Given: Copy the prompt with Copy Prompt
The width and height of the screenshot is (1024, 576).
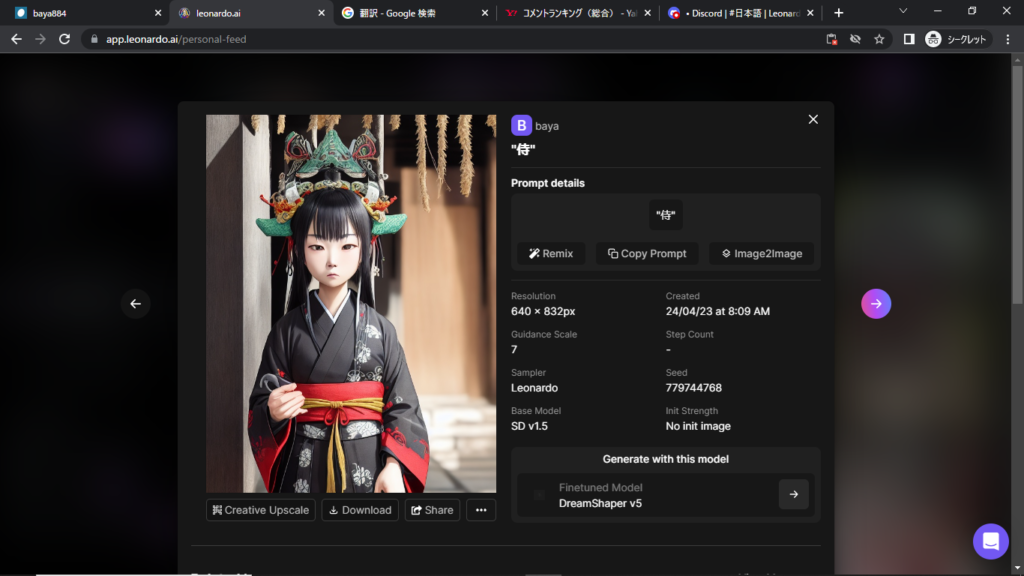Looking at the screenshot, I should (x=647, y=254).
